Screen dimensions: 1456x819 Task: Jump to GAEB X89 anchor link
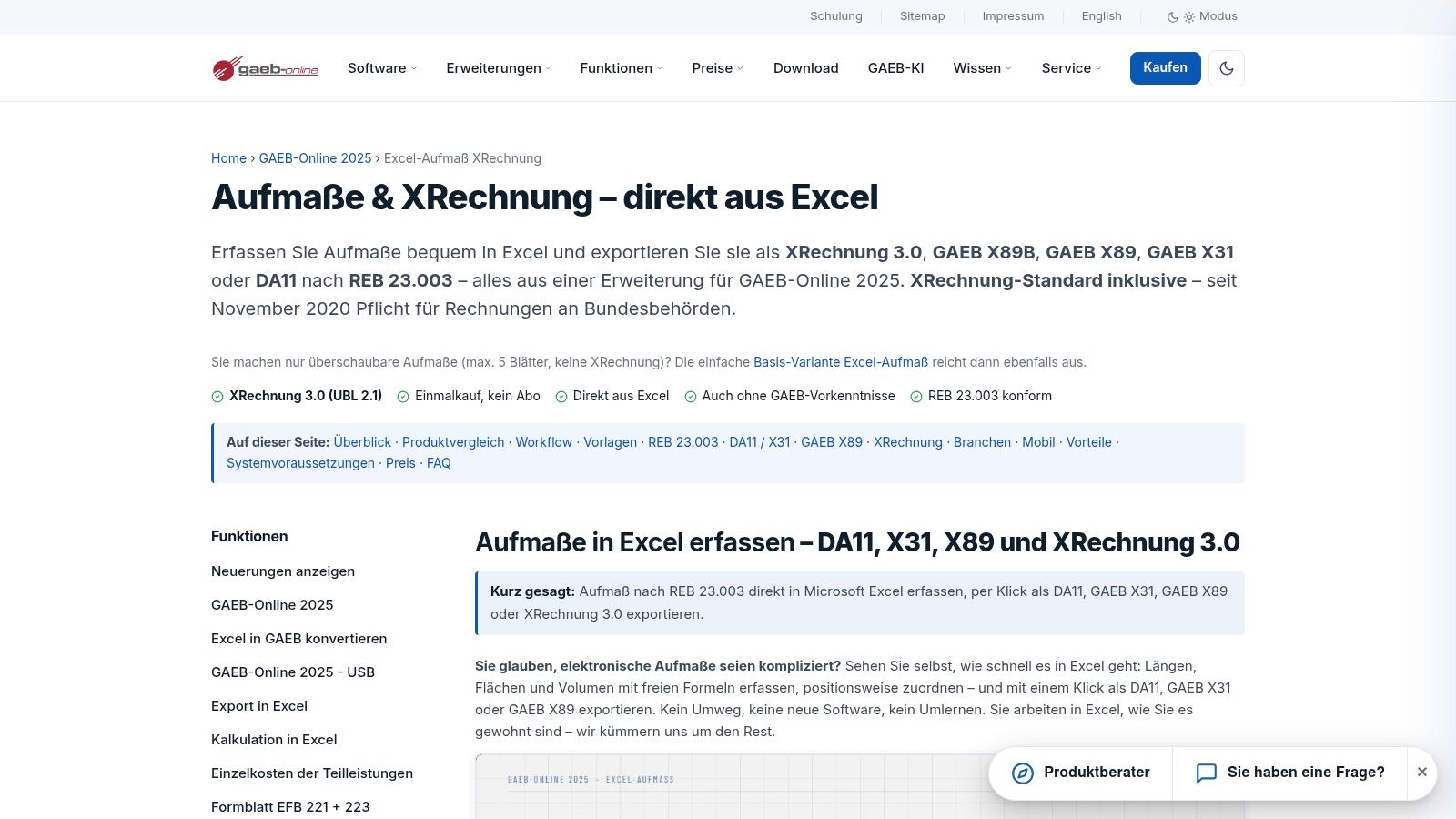click(x=832, y=442)
